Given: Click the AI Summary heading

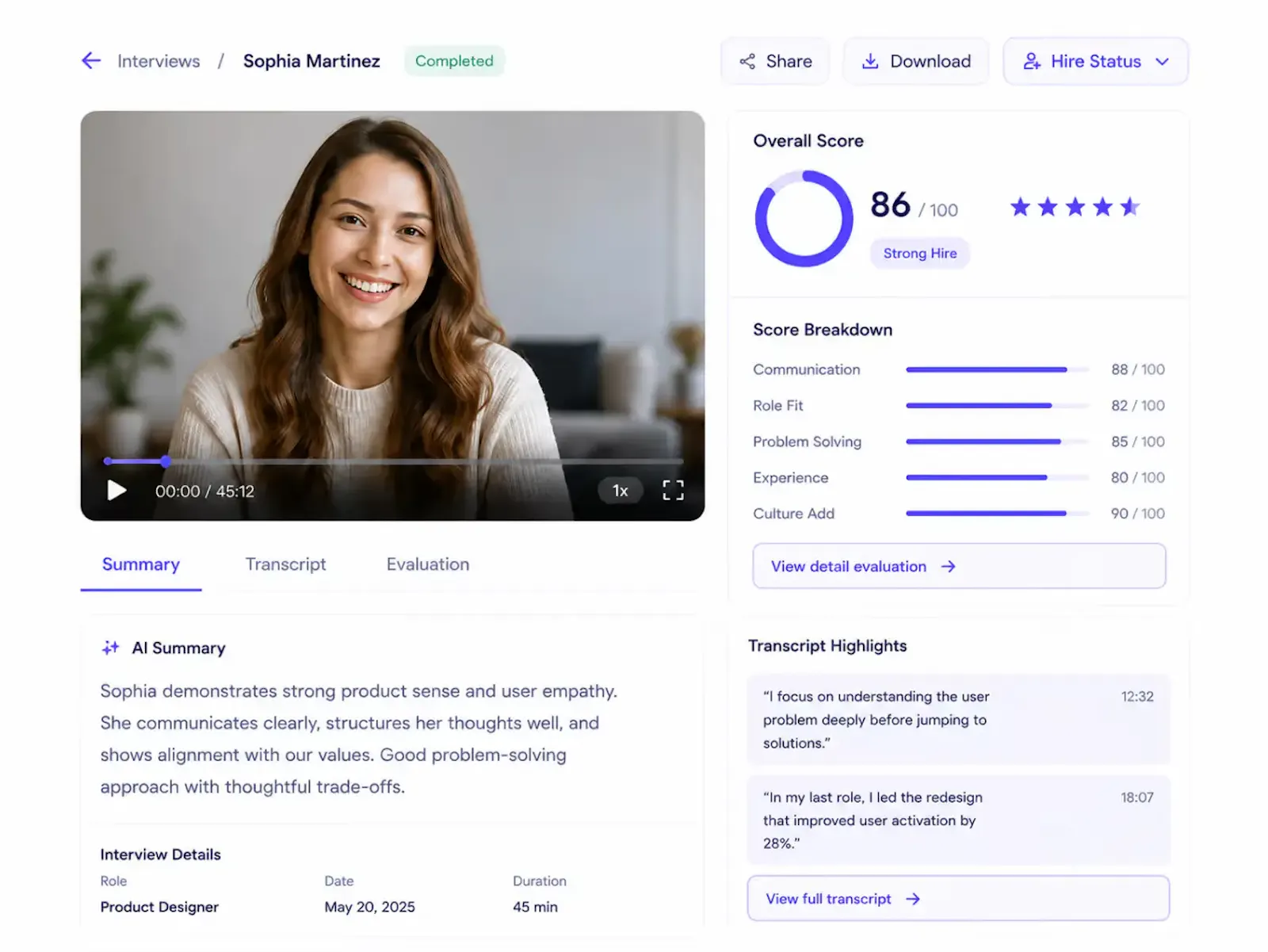Looking at the screenshot, I should tap(178, 648).
